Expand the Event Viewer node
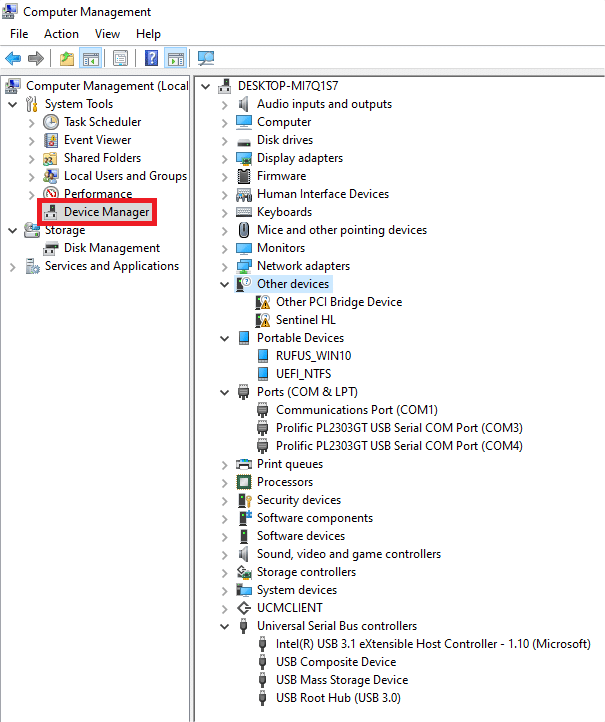 point(31,141)
